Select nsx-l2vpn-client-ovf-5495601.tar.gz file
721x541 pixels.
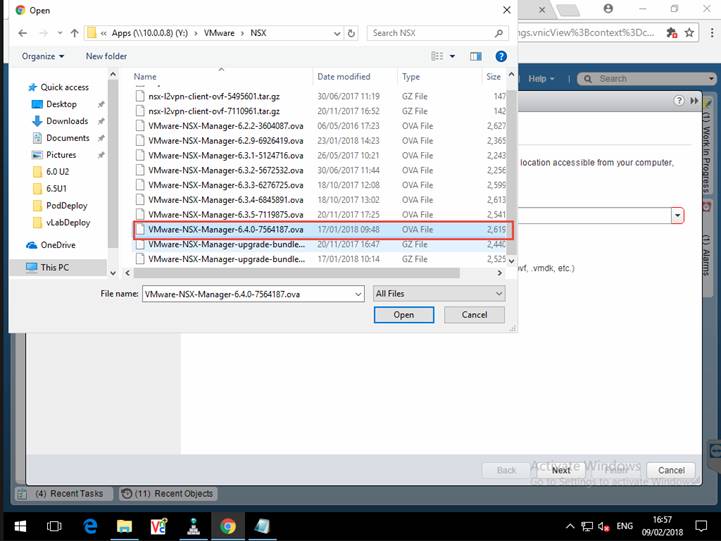[320, 97]
